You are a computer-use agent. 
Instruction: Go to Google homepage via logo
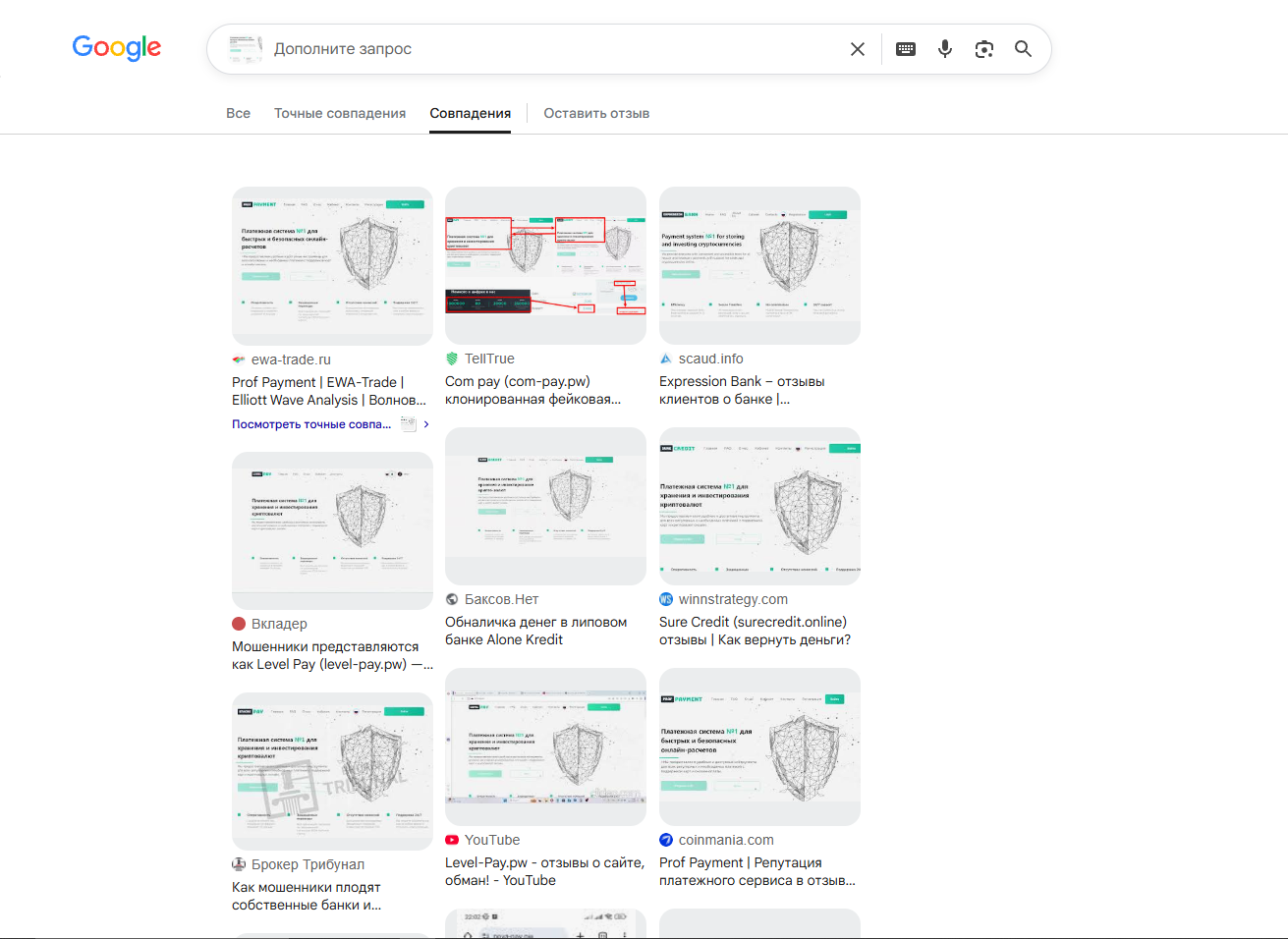click(x=117, y=48)
